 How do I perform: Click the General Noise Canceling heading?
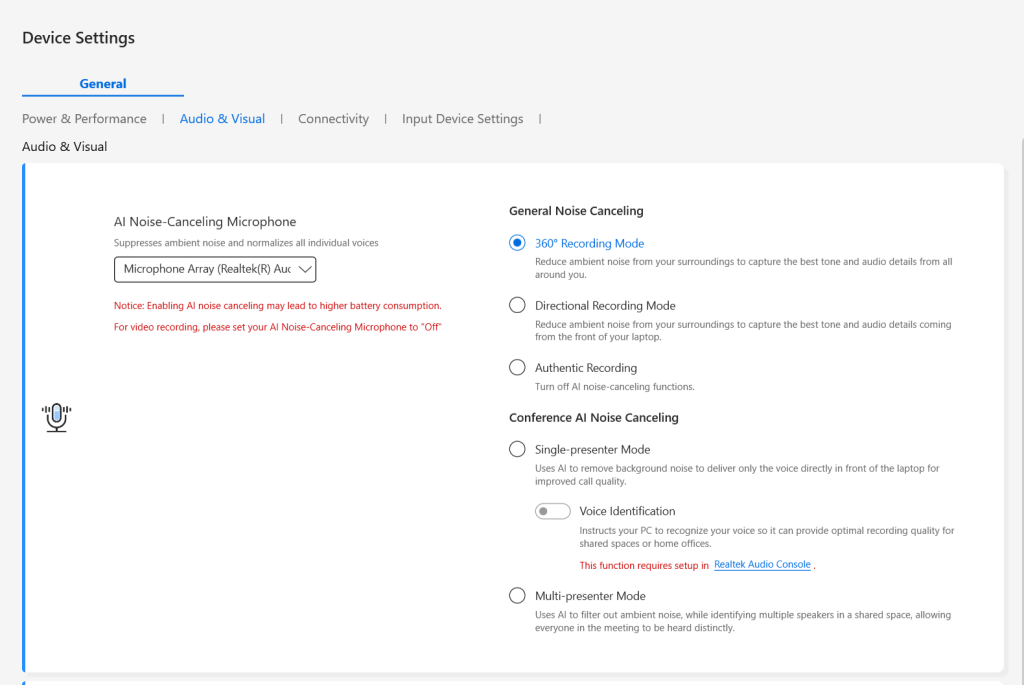(576, 211)
